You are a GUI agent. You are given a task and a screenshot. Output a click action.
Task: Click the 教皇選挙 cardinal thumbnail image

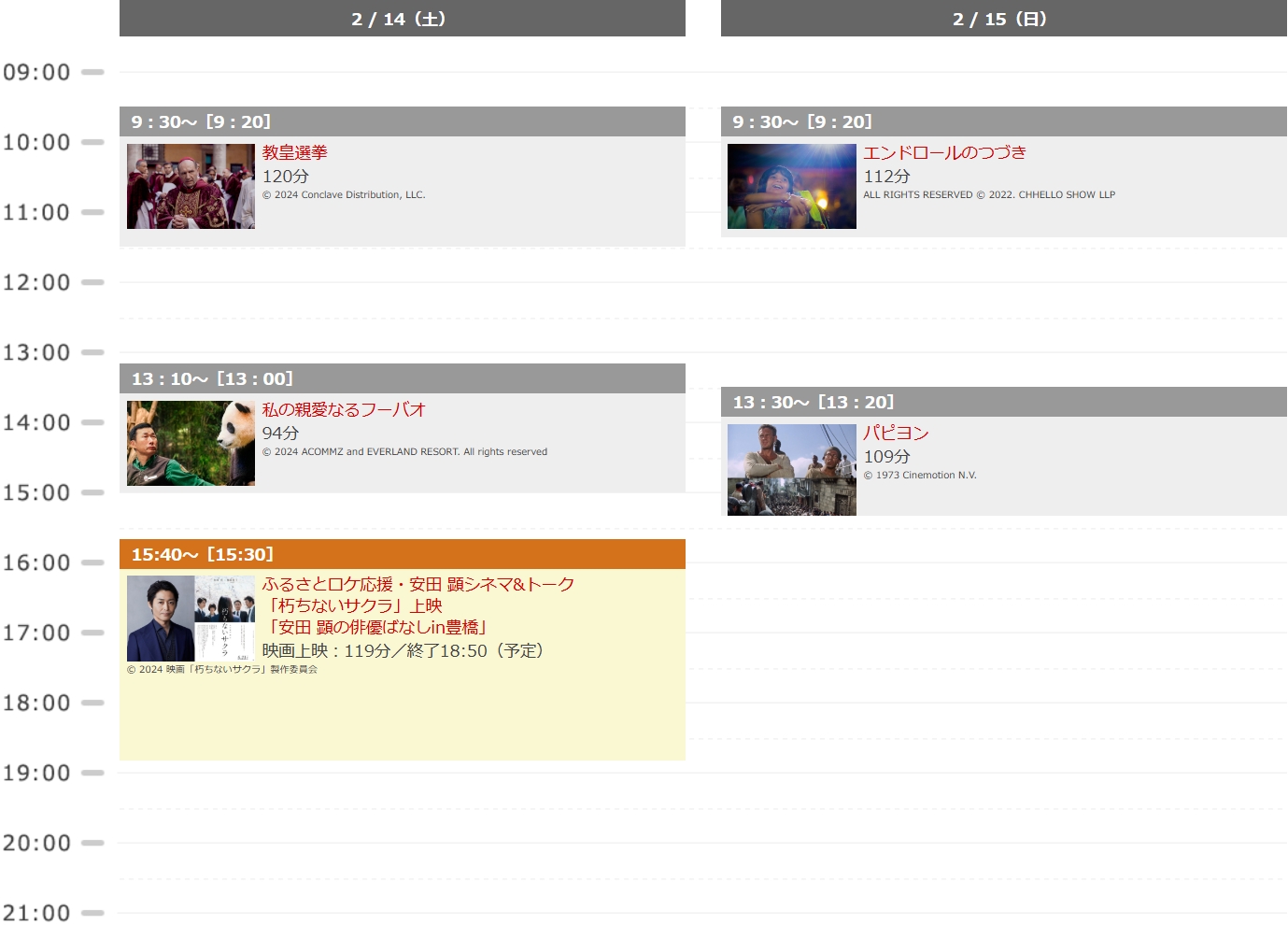click(x=191, y=186)
